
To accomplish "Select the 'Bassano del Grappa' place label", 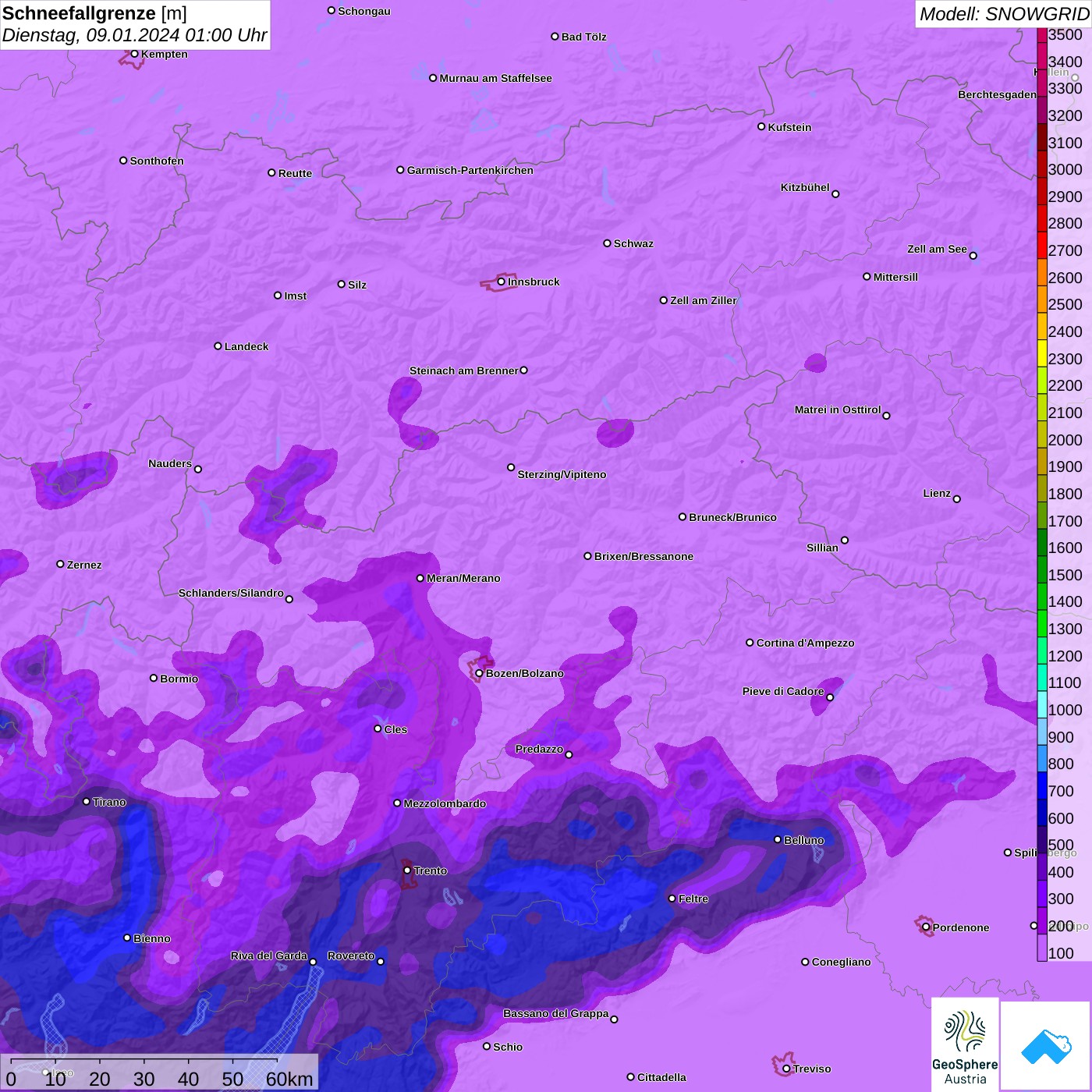I will point(556,1013).
